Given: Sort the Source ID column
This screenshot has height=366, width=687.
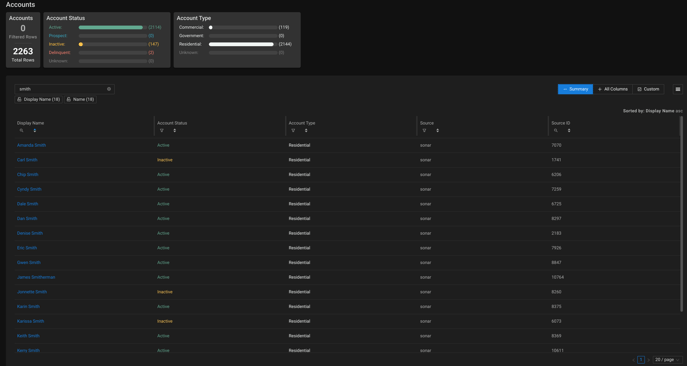Looking at the screenshot, I should click(569, 131).
